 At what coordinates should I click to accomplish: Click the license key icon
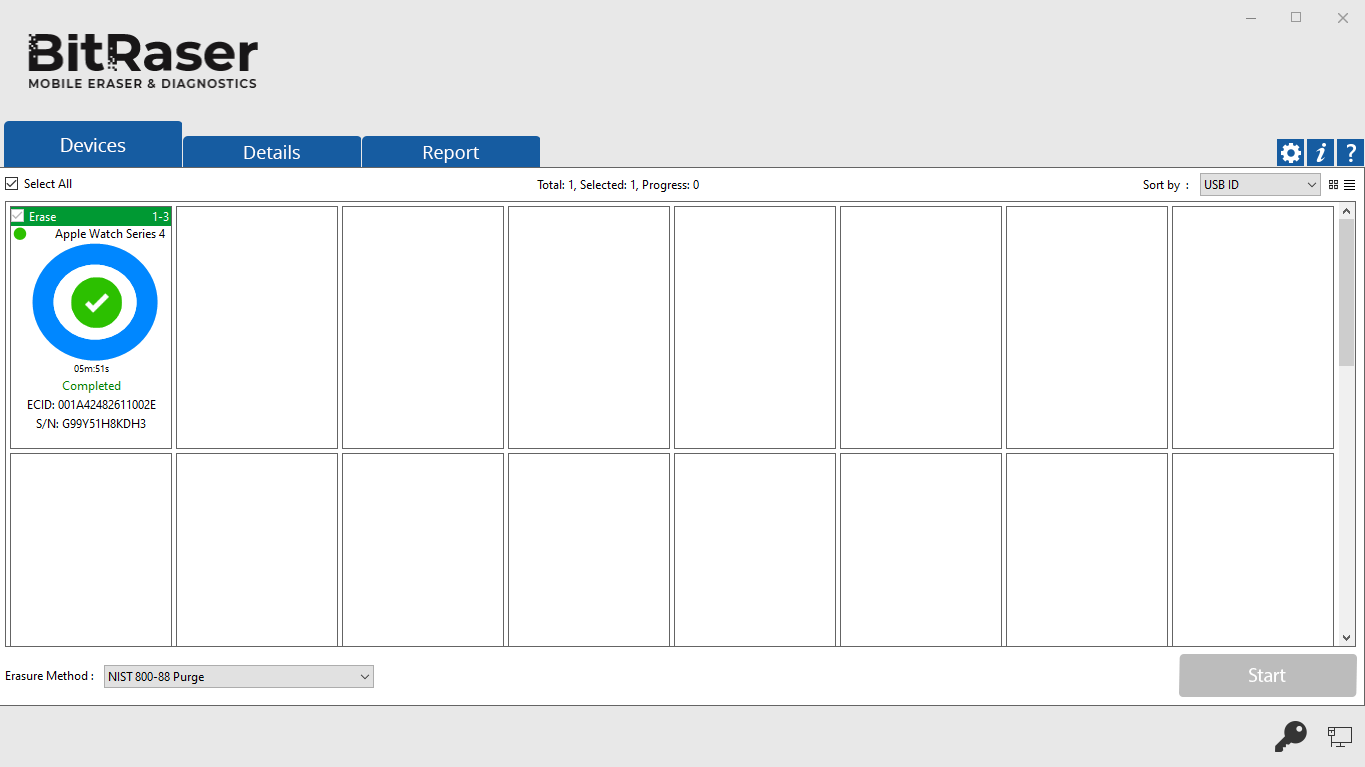coord(1290,737)
